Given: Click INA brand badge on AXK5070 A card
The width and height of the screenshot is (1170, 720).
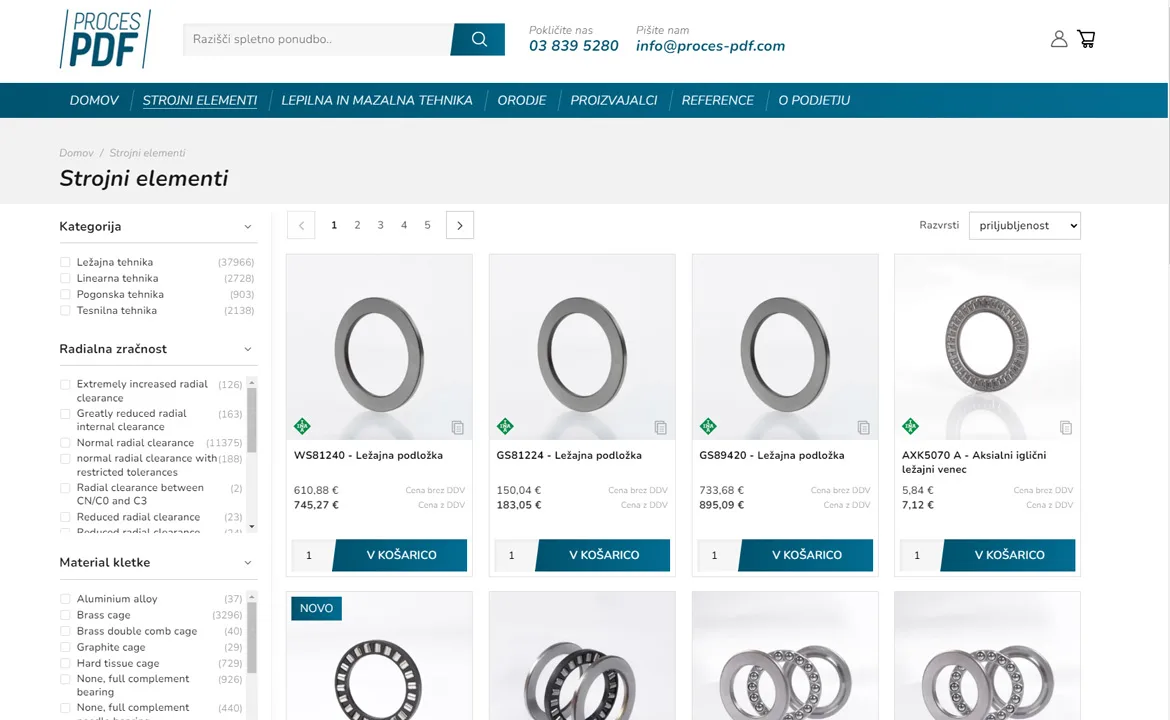Looking at the screenshot, I should [910, 426].
